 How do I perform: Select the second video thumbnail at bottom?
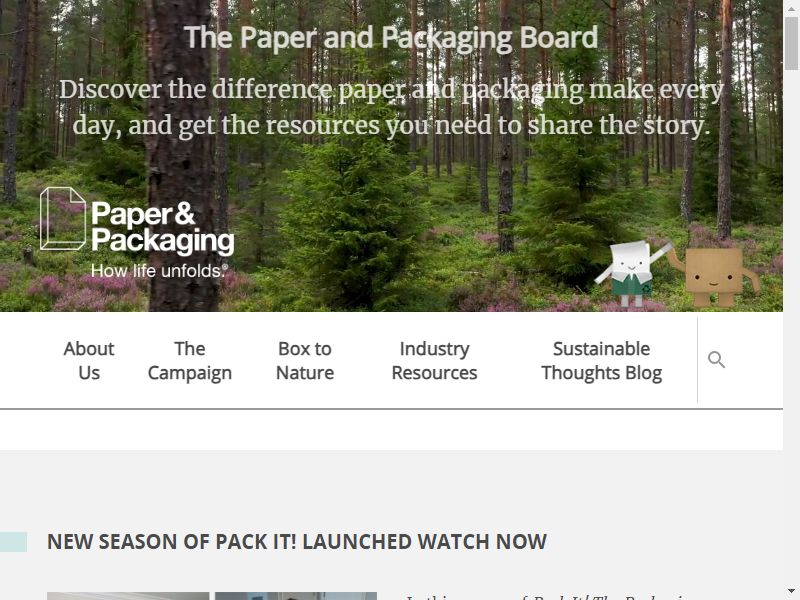coord(296,596)
